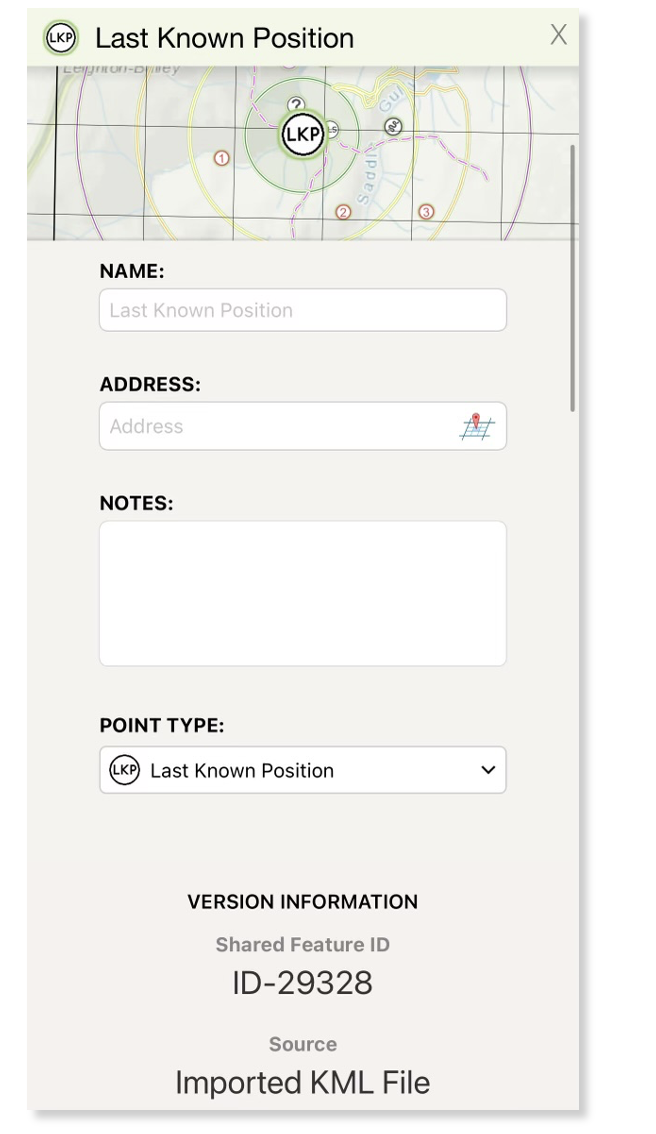The image size is (656, 1134).
Task: Click the panel's vertical scrollbar
Action: point(573,278)
